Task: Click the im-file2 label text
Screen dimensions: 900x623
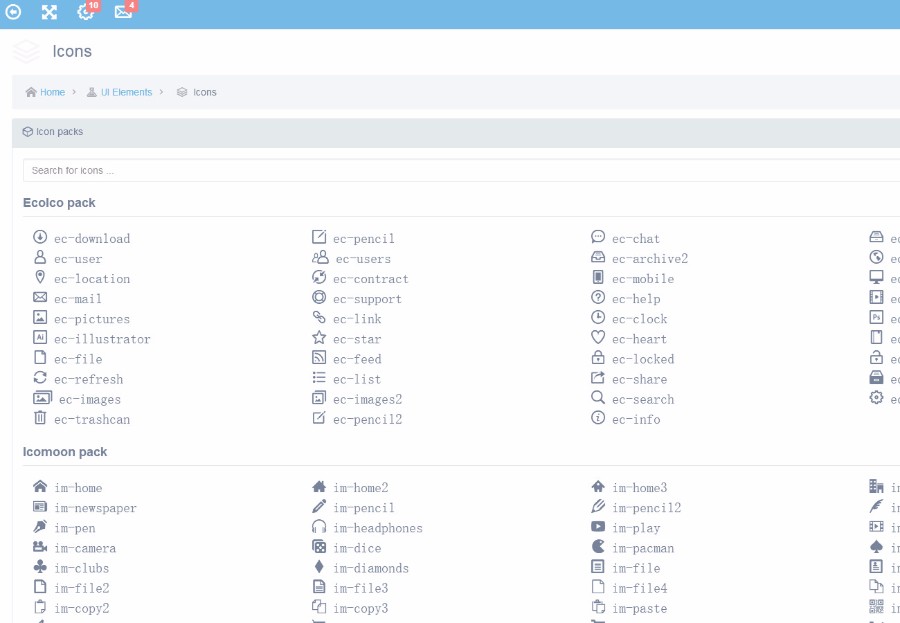Action: tap(82, 589)
